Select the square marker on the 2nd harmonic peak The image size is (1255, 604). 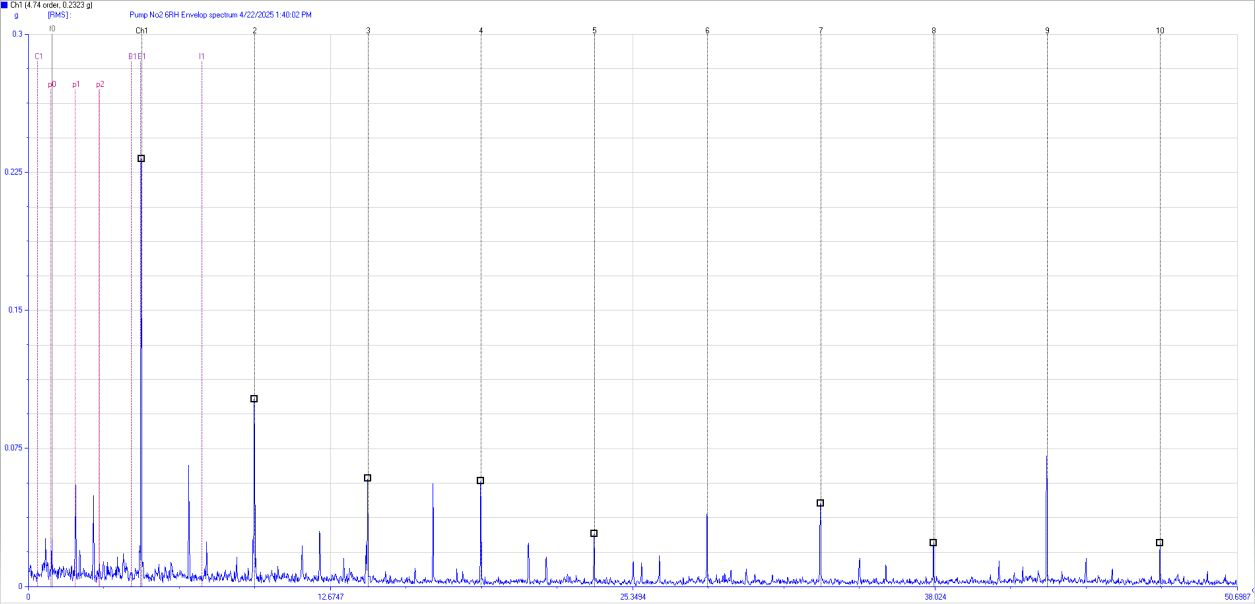pos(254,399)
